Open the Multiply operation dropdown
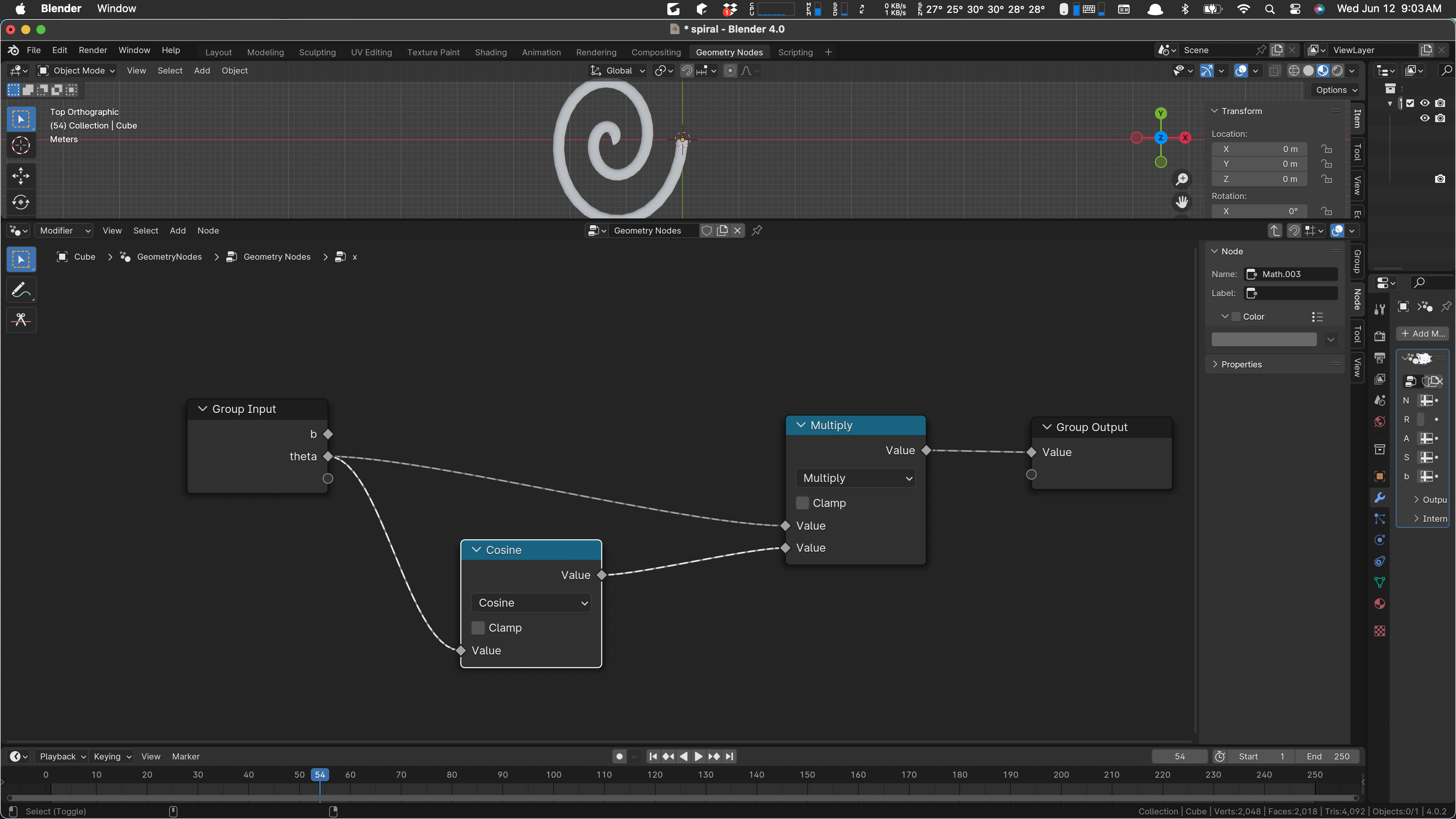The width and height of the screenshot is (1456, 819). pos(855,478)
